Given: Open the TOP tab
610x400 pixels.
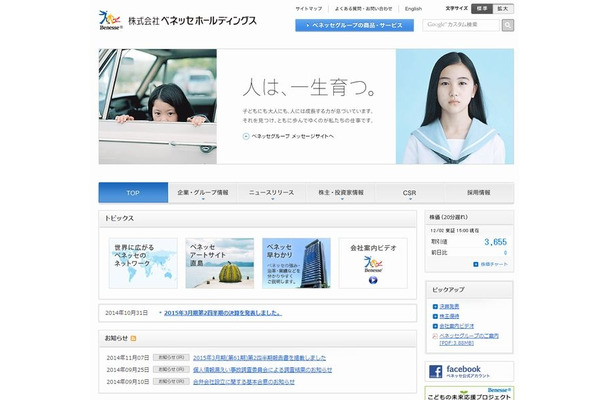Looking at the screenshot, I should click(133, 193).
